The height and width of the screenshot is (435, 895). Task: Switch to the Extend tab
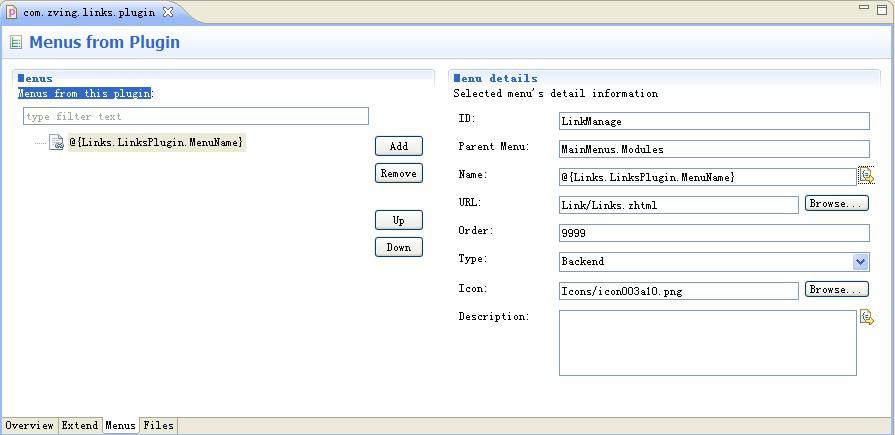click(x=80, y=426)
